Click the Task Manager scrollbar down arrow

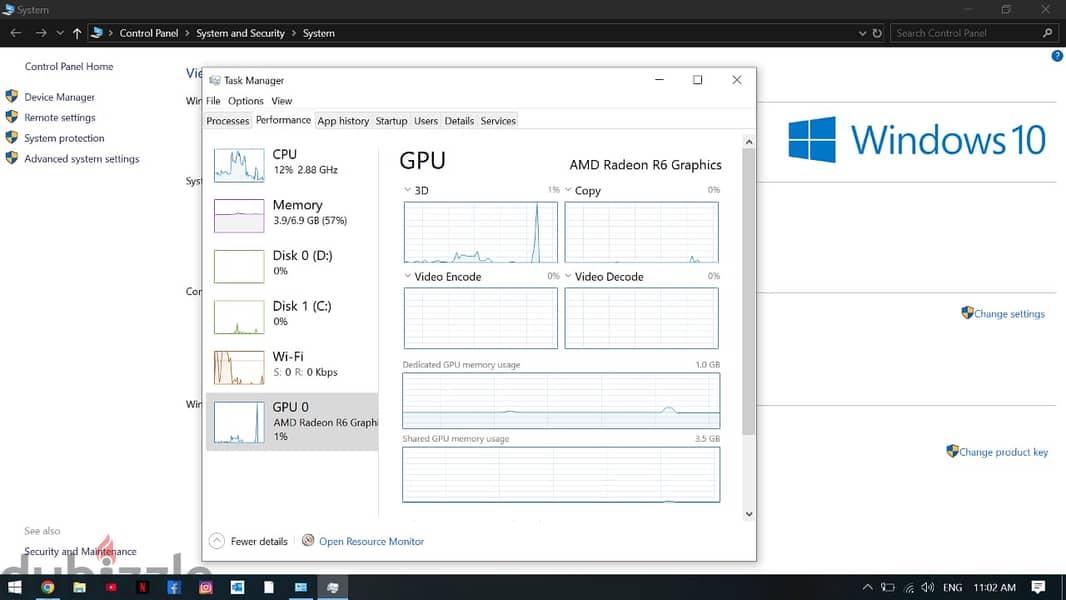click(x=749, y=514)
